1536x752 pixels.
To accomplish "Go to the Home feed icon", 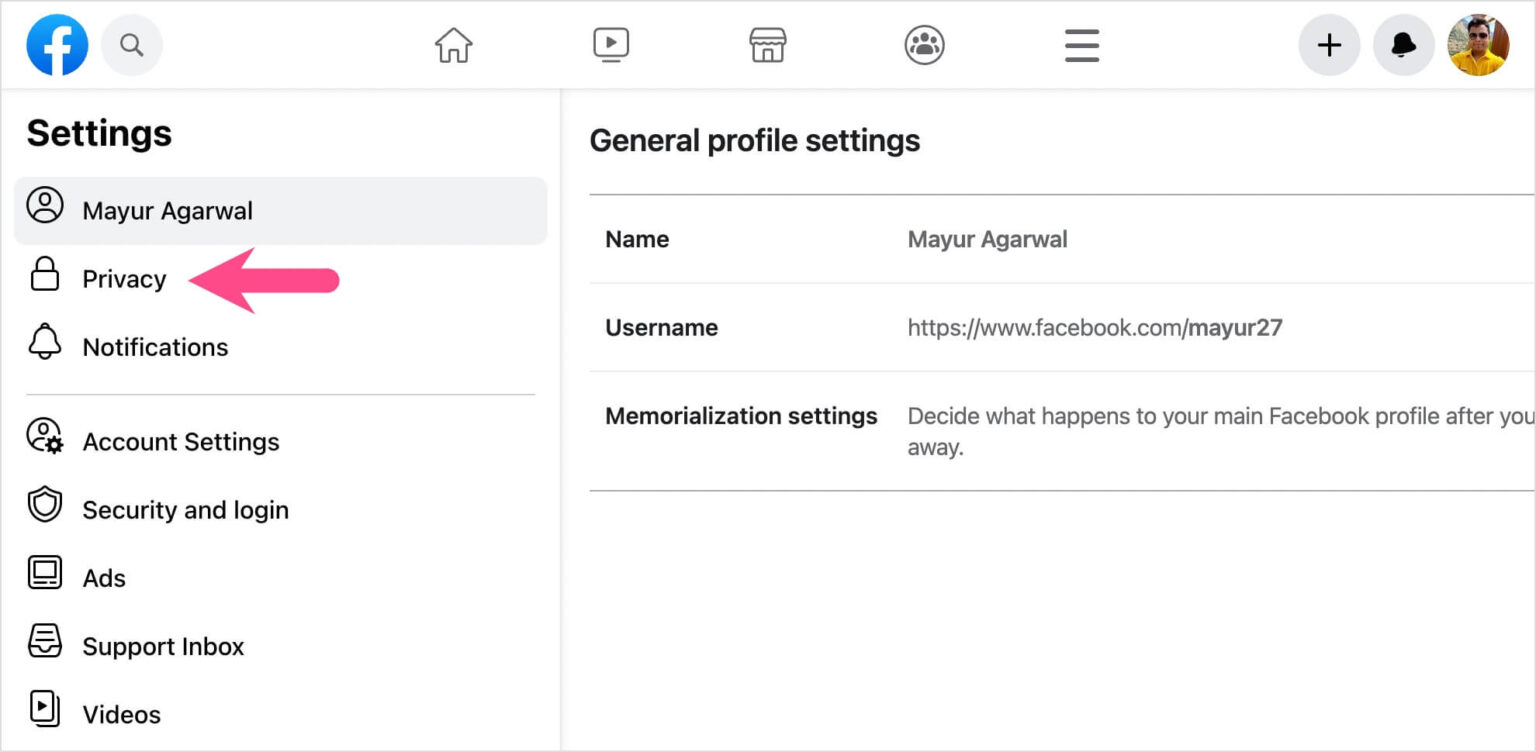I will [453, 44].
